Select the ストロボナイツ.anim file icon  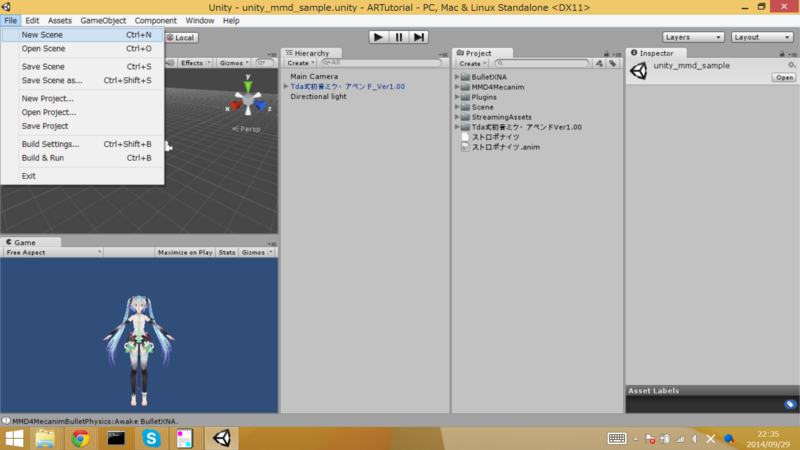tap(465, 147)
